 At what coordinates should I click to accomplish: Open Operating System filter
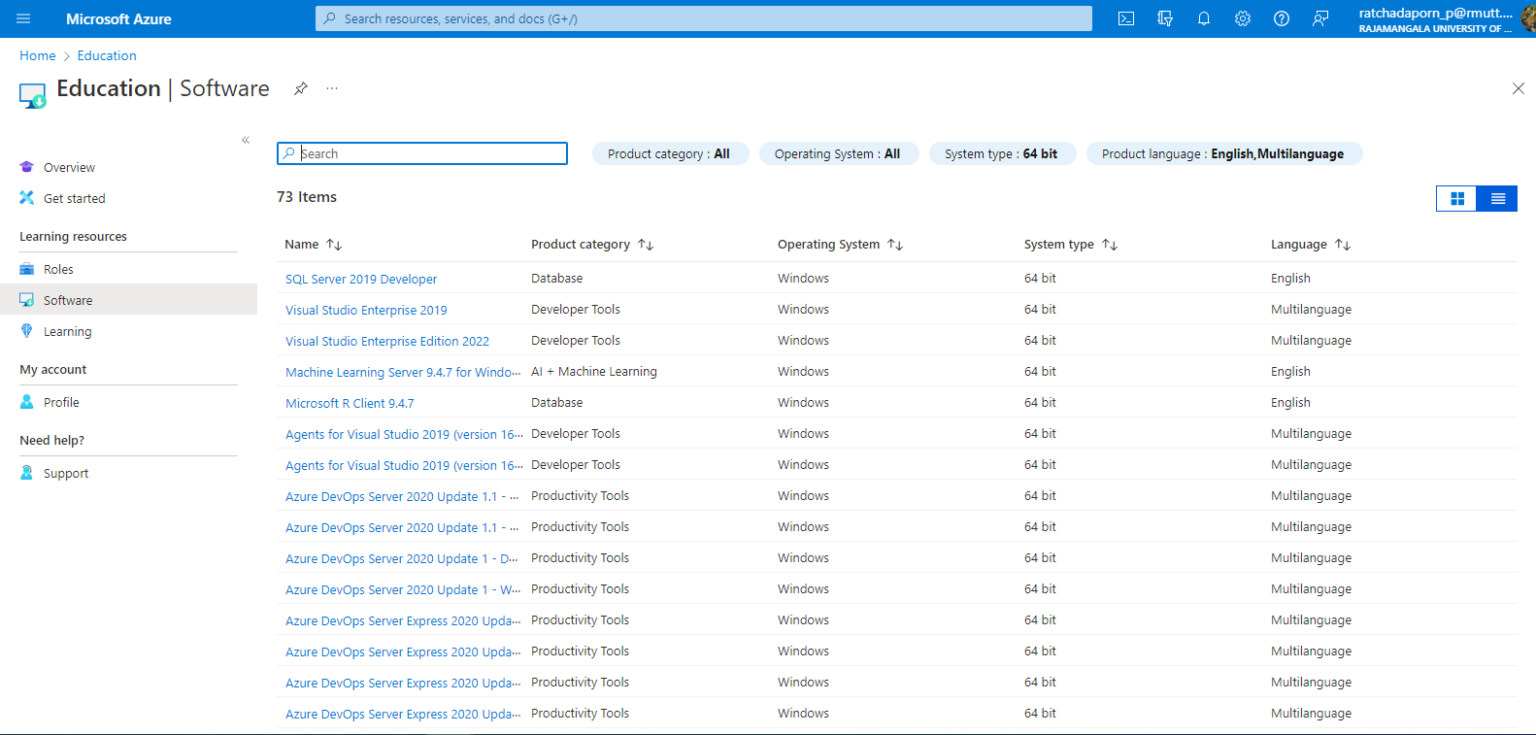click(x=838, y=154)
